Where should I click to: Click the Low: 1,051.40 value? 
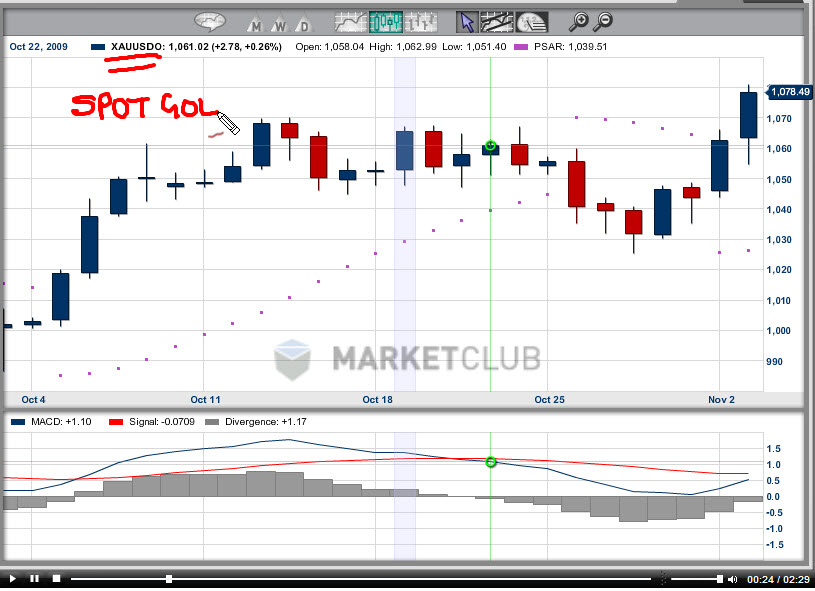click(x=474, y=47)
